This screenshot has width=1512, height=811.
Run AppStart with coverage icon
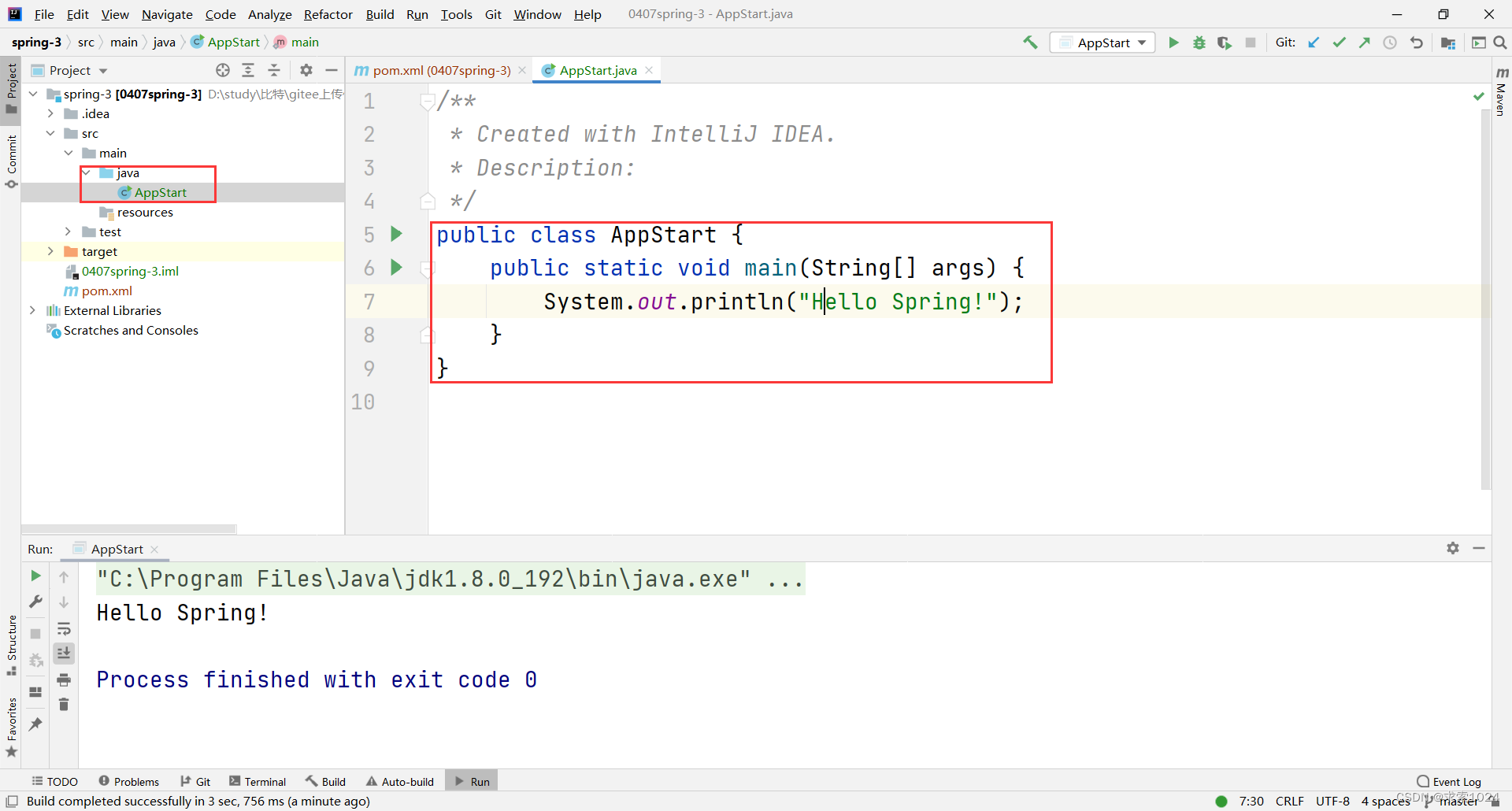click(x=1224, y=43)
